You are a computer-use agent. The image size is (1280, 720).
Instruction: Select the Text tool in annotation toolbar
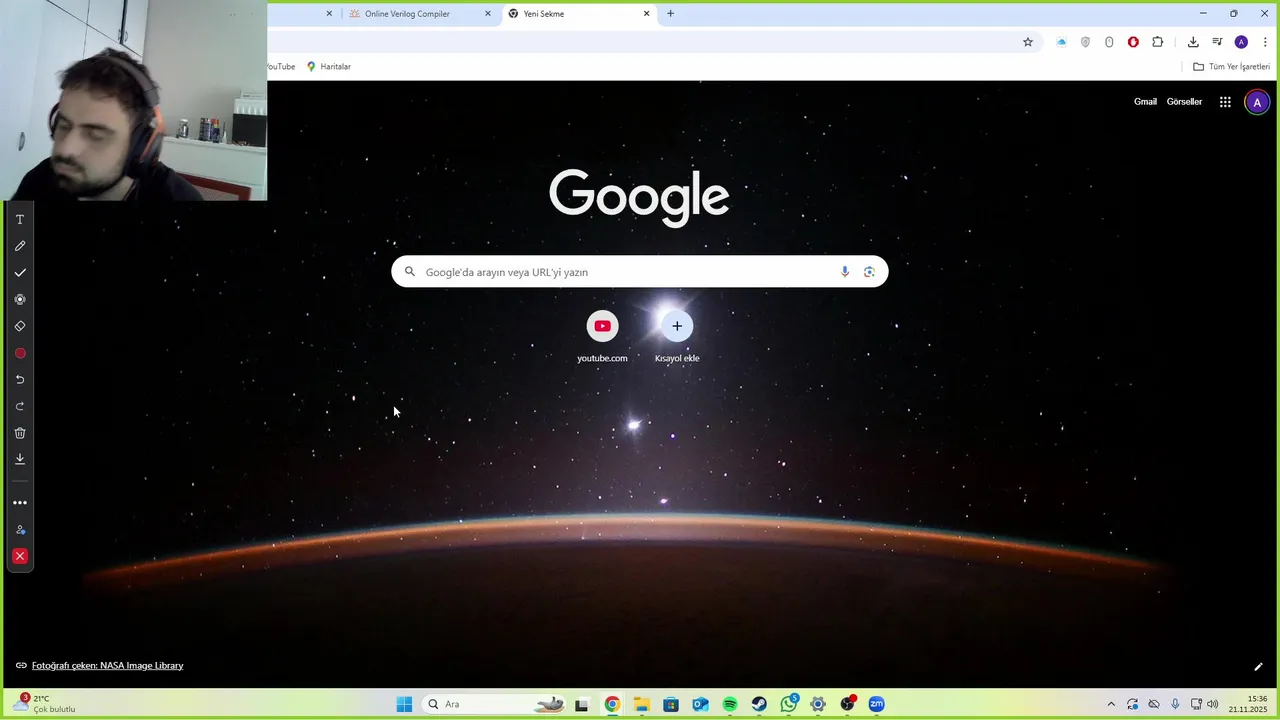click(19, 219)
